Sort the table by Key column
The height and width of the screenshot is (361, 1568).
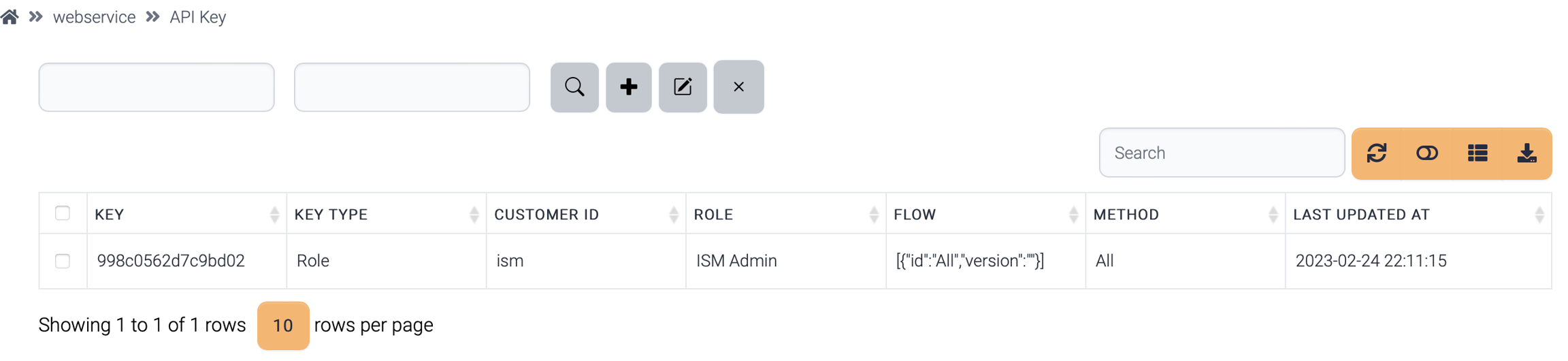[x=185, y=215]
